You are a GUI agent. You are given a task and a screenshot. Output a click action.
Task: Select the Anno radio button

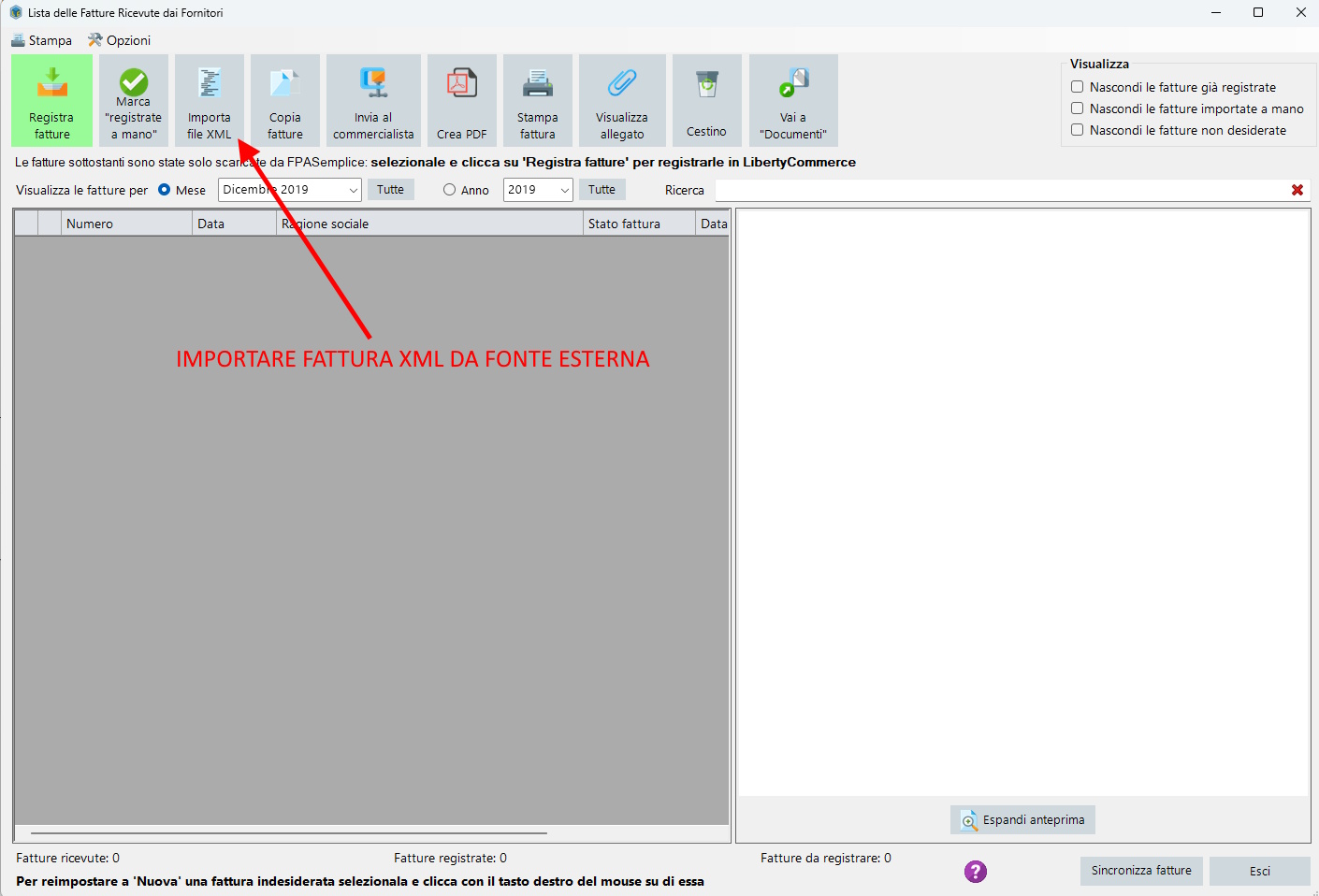pos(450,190)
